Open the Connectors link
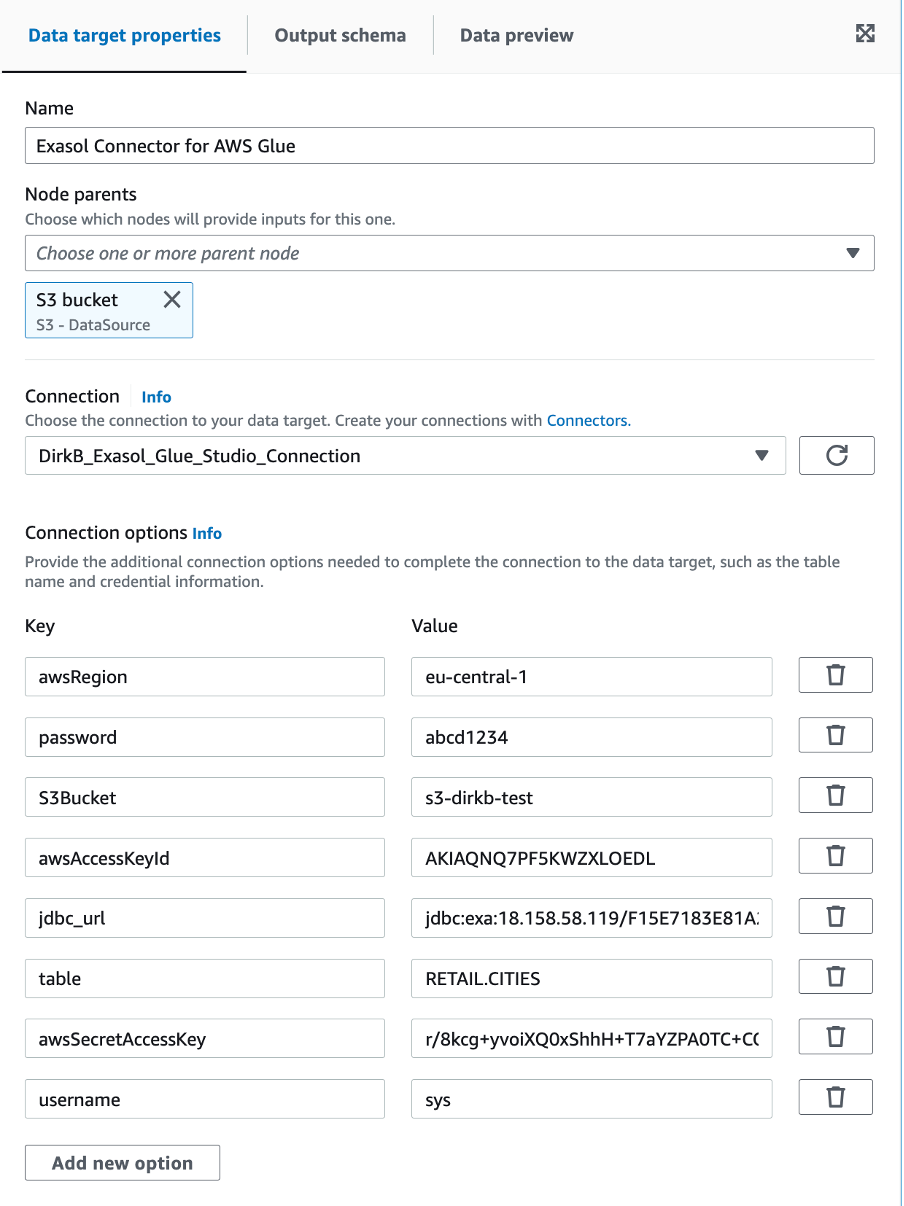 [x=588, y=421]
